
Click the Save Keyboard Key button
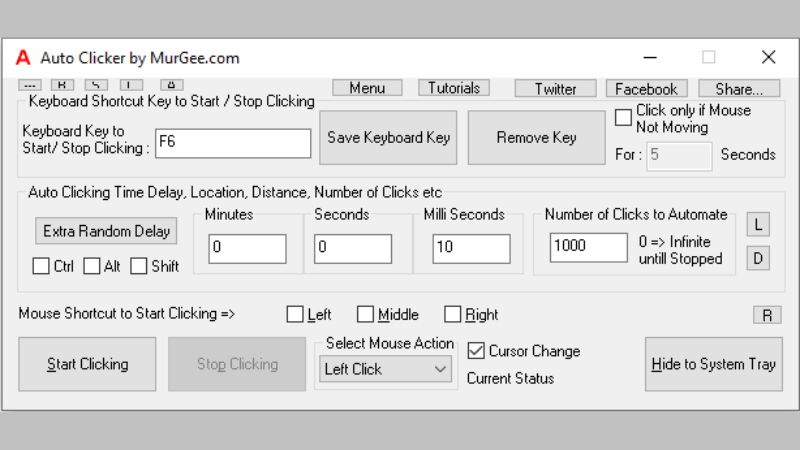(x=388, y=138)
